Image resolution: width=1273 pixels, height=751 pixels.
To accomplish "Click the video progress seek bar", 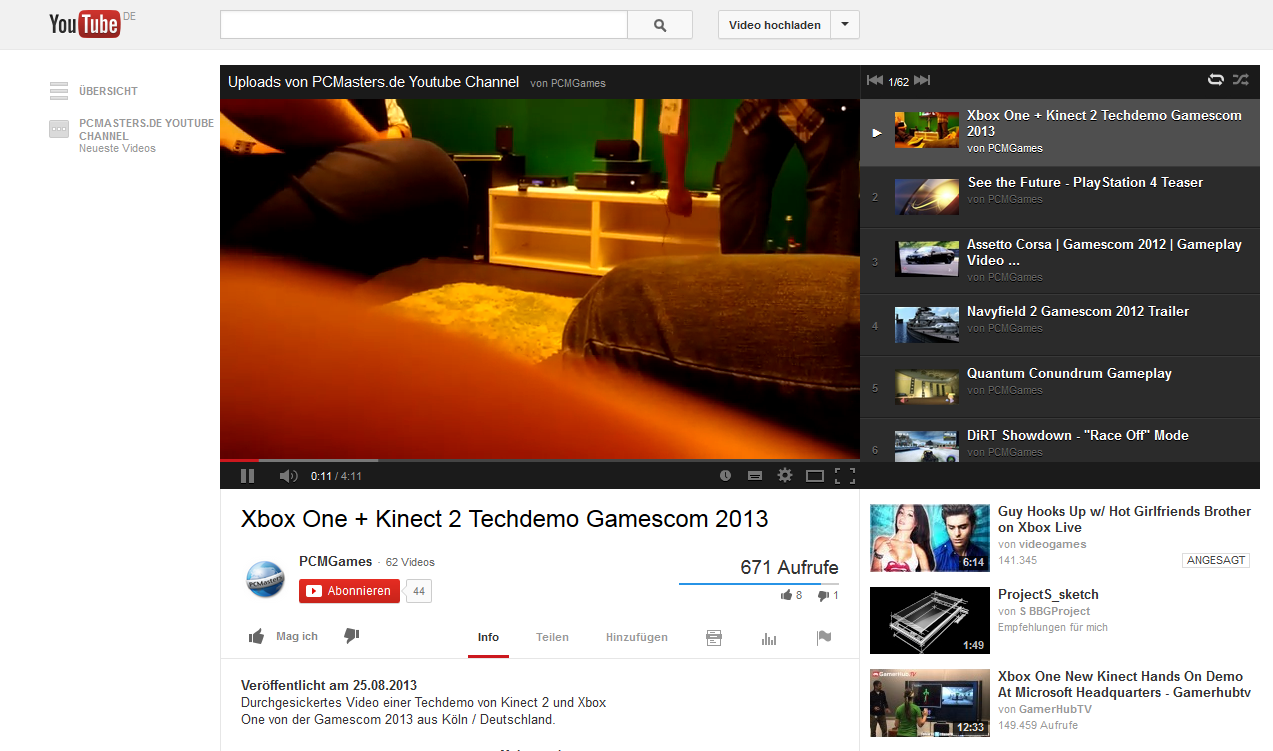I will (540, 460).
